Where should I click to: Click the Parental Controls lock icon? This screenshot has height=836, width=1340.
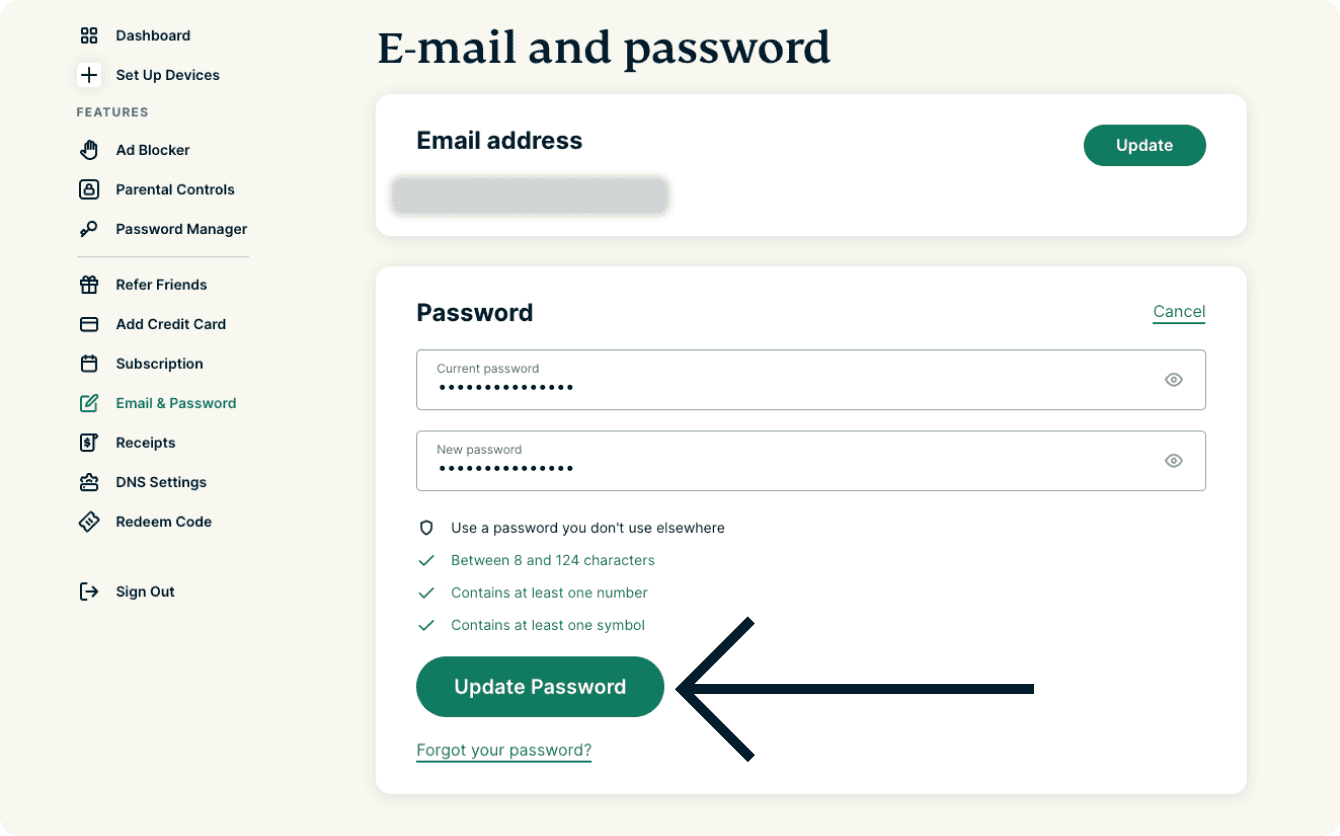click(89, 189)
